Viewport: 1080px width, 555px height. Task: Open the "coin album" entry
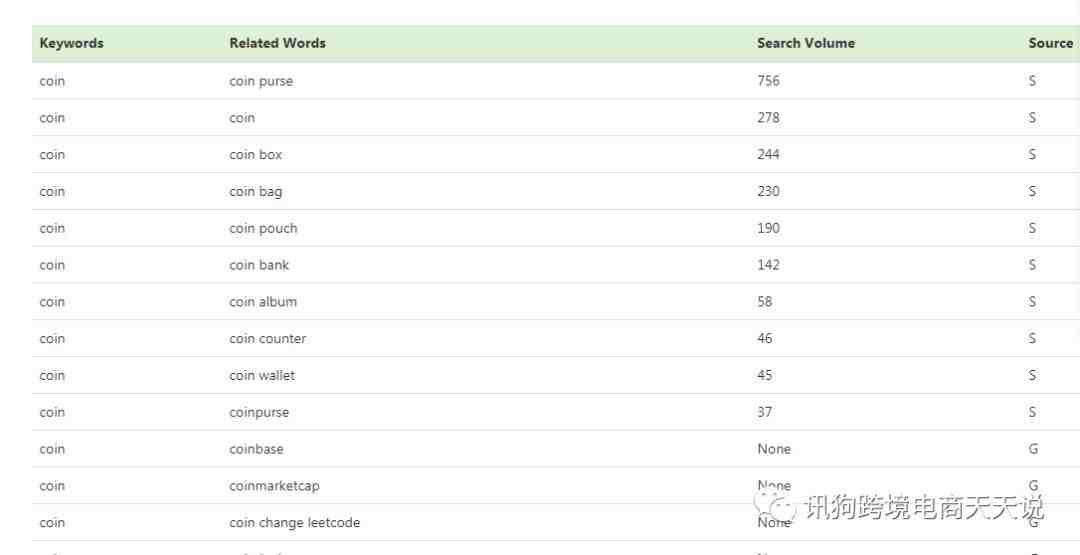pyautogui.click(x=263, y=302)
